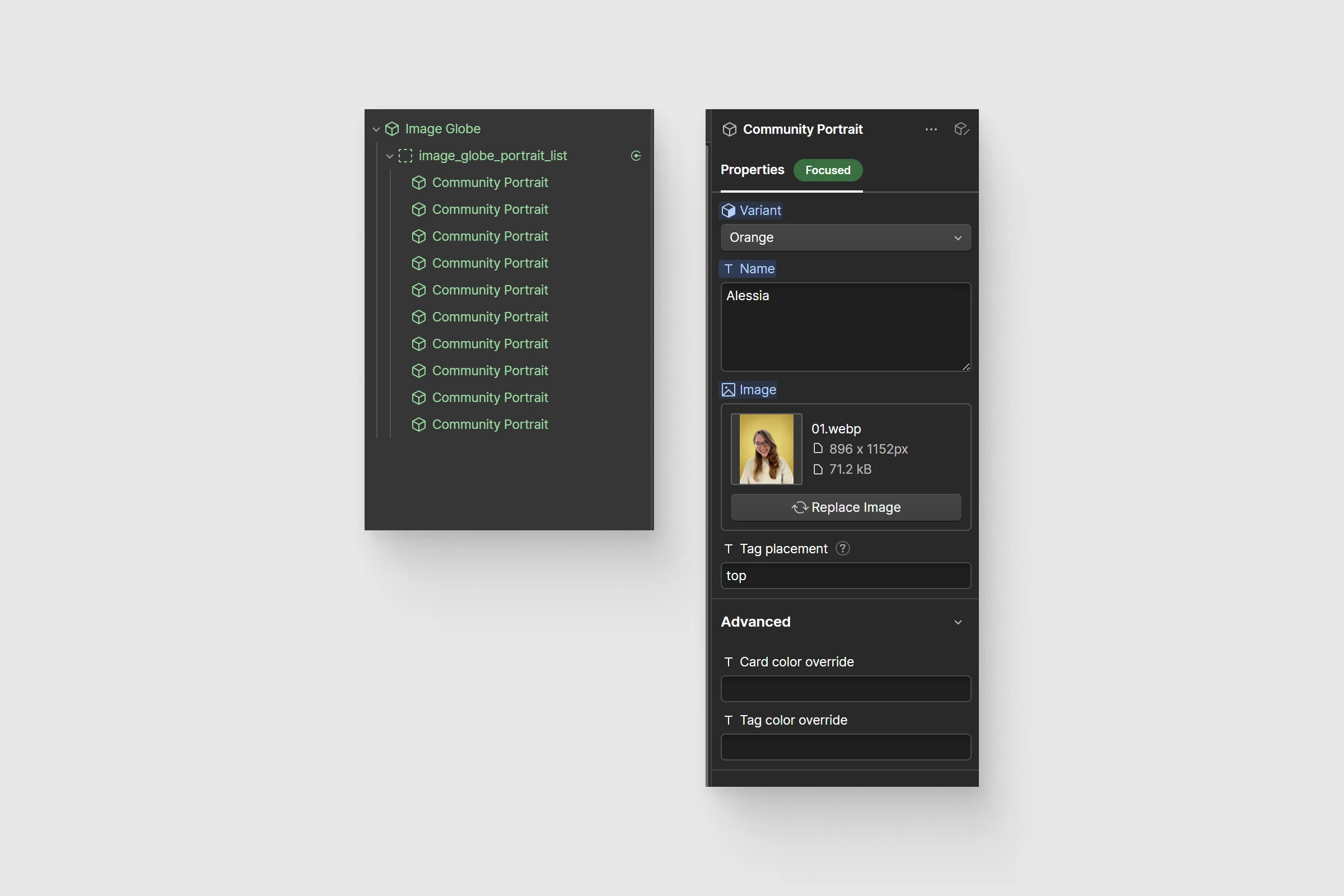Viewport: 1344px width, 896px height.
Task: Click the Community Portrait cube icon in the properties header
Action: pos(730,129)
